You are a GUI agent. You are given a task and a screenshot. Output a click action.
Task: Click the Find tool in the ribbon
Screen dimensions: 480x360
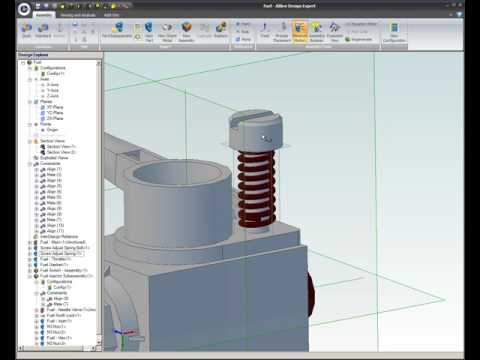click(265, 30)
